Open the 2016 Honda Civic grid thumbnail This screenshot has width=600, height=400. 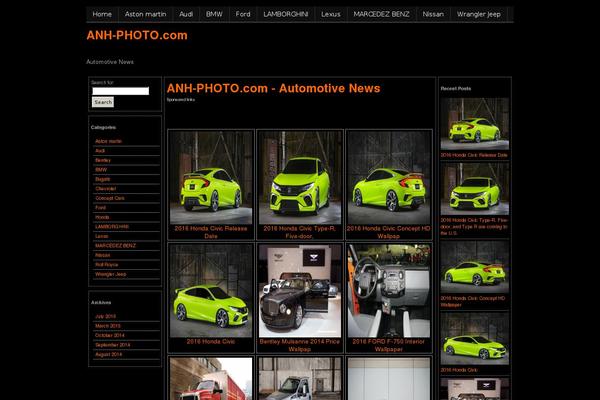[211, 291]
